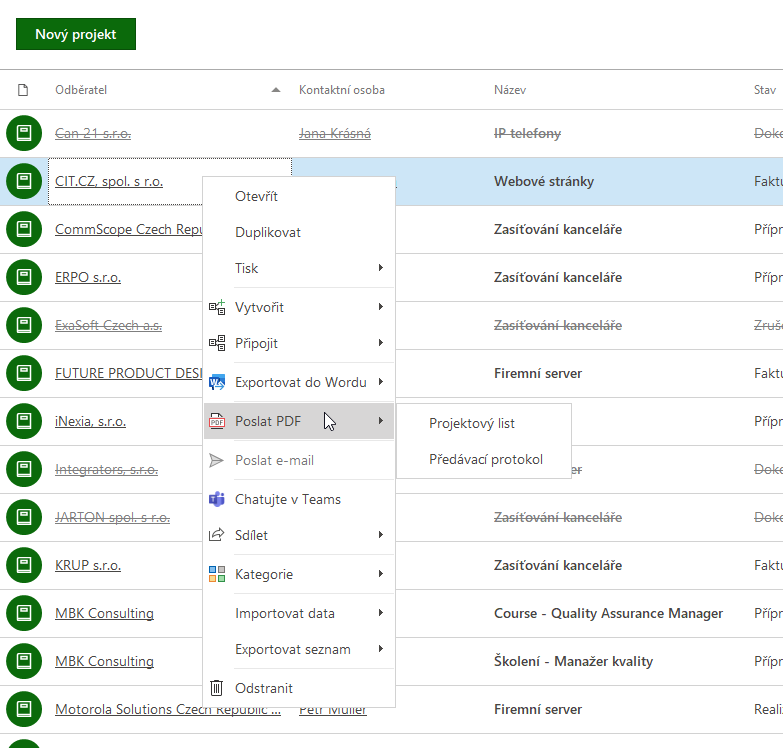Click the Poslat PDF icon

click(x=217, y=421)
